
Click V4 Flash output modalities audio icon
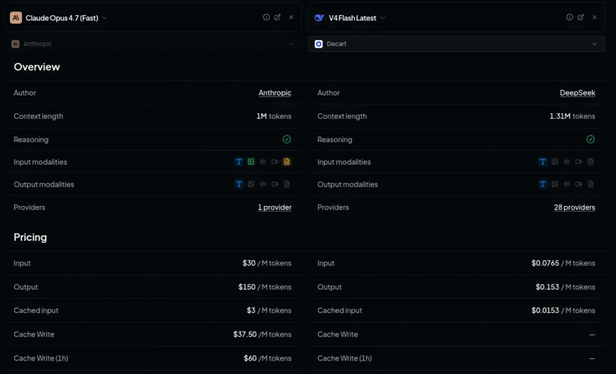point(566,184)
